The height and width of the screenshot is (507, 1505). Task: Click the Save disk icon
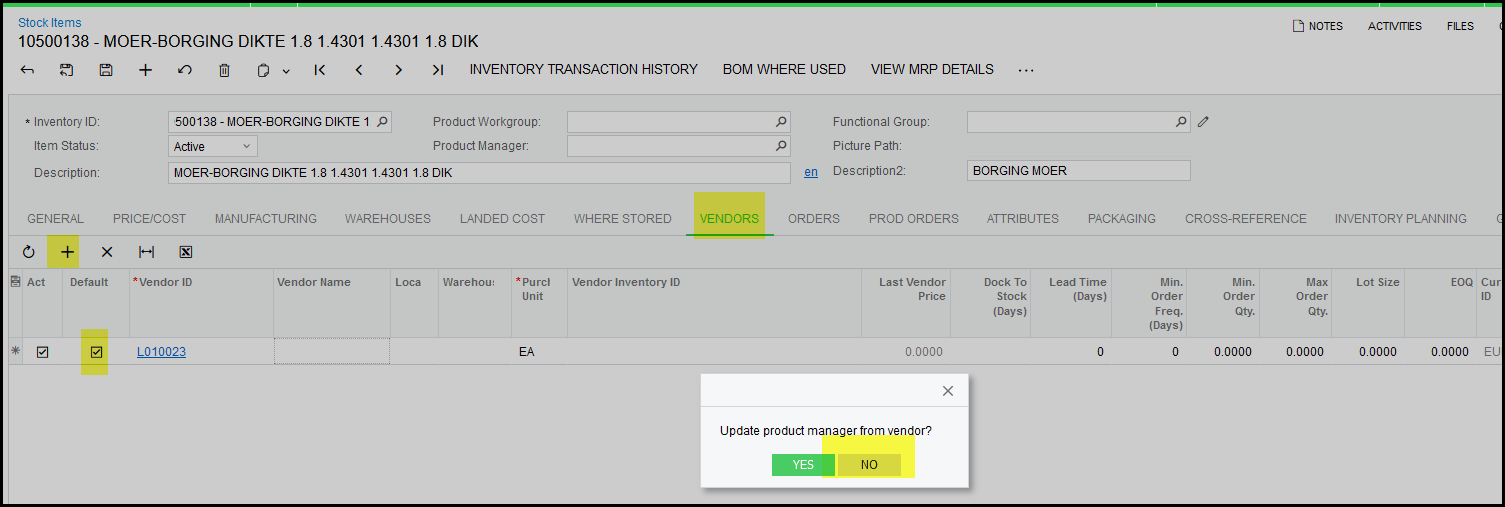tap(106, 70)
